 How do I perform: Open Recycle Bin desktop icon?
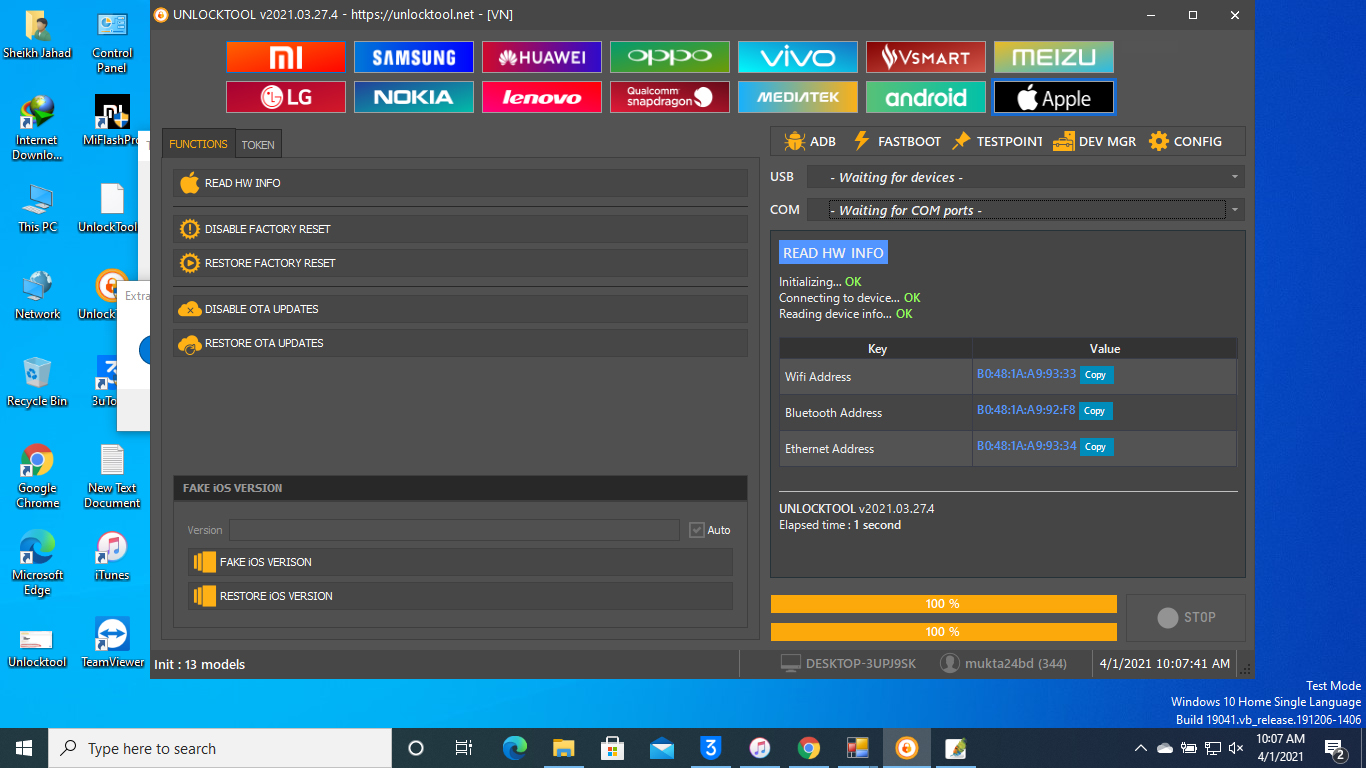37,382
